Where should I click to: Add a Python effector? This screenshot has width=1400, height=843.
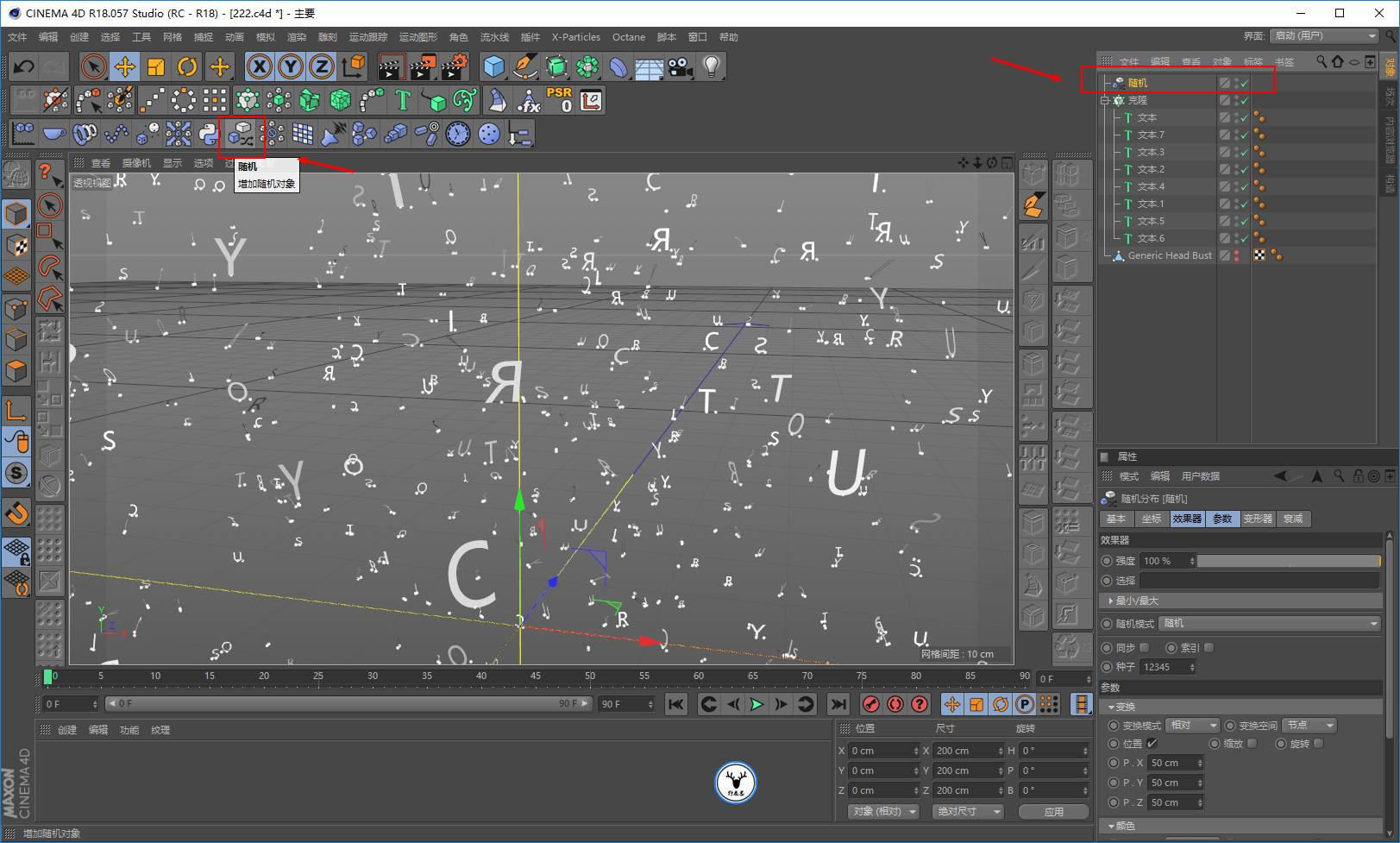210,134
